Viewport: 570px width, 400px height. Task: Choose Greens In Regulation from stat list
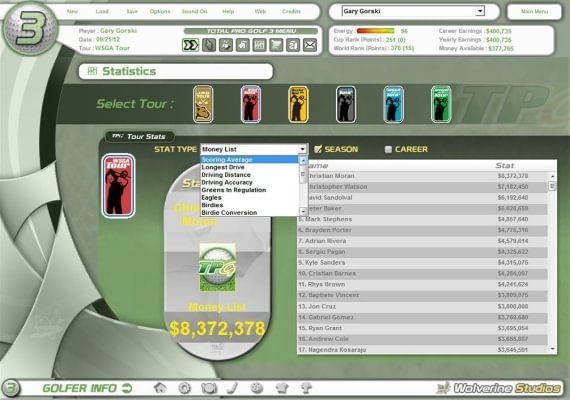[249, 190]
